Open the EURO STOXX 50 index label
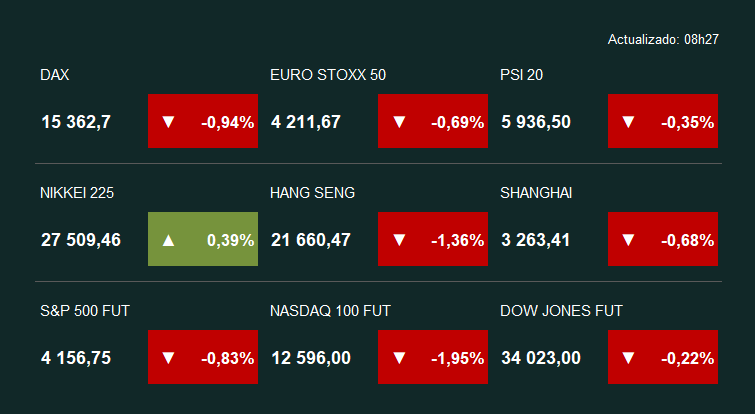The image size is (755, 414). click(x=328, y=75)
